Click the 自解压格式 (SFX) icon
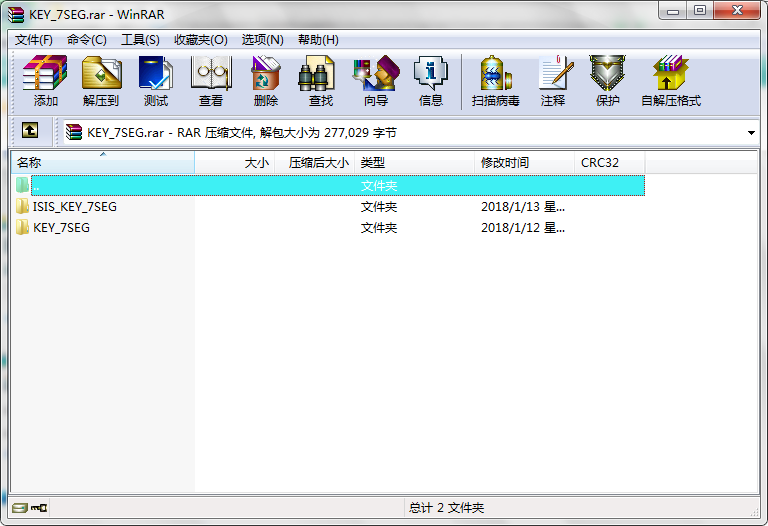Viewport: 768px width, 526px height. (671, 73)
